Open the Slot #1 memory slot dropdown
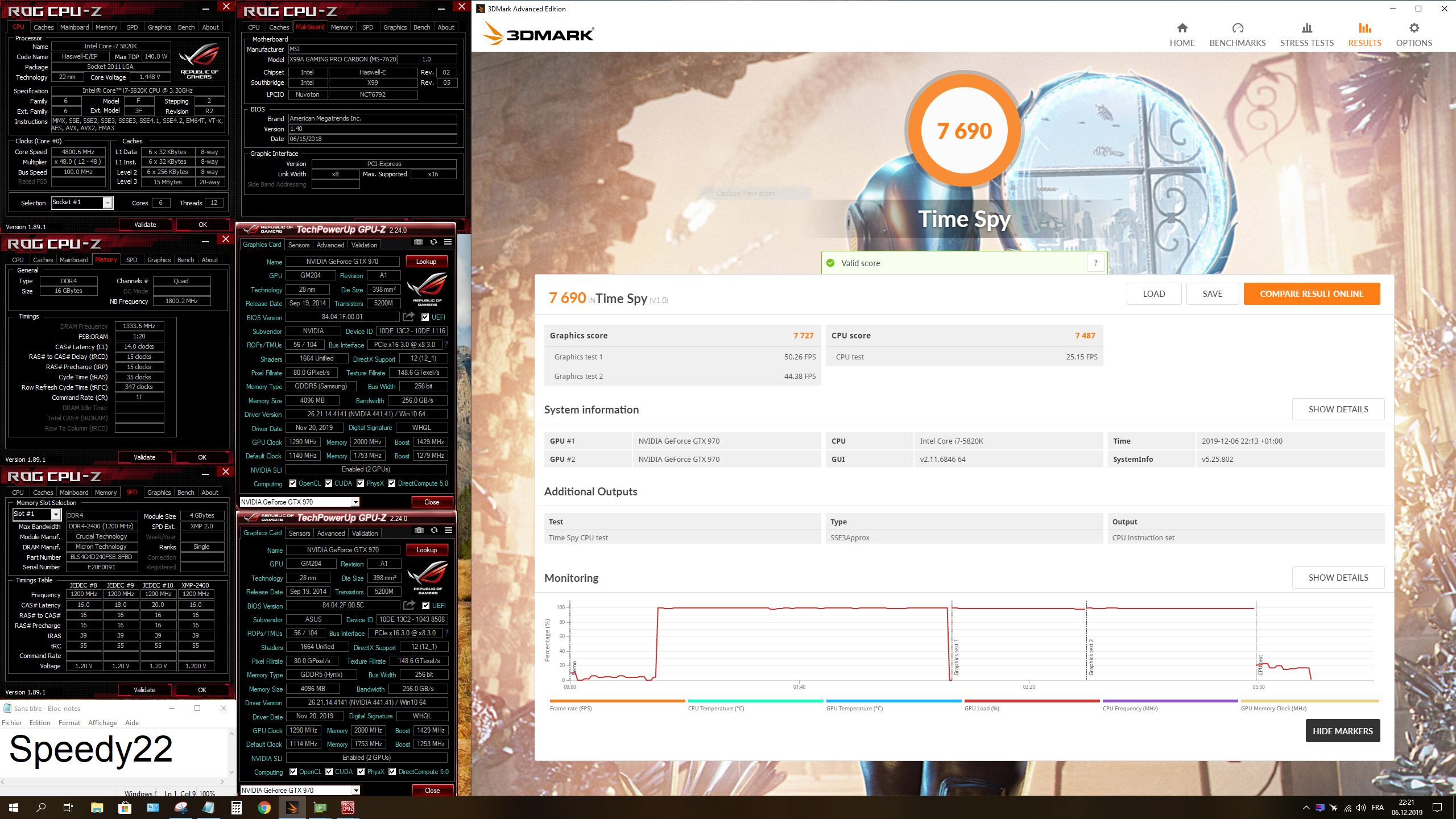1456x819 pixels. (x=37, y=514)
